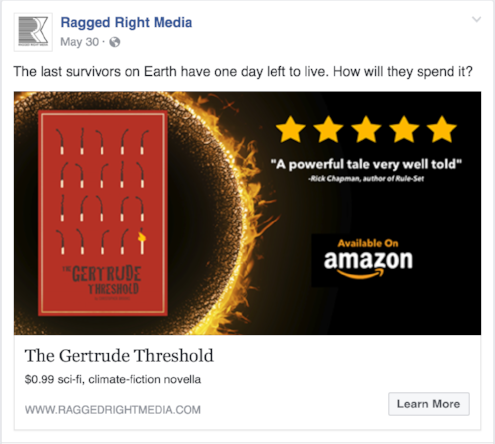The image size is (495, 444).
Task: Click the Rick Chapman attribution line
Action: pyautogui.click(x=366, y=179)
